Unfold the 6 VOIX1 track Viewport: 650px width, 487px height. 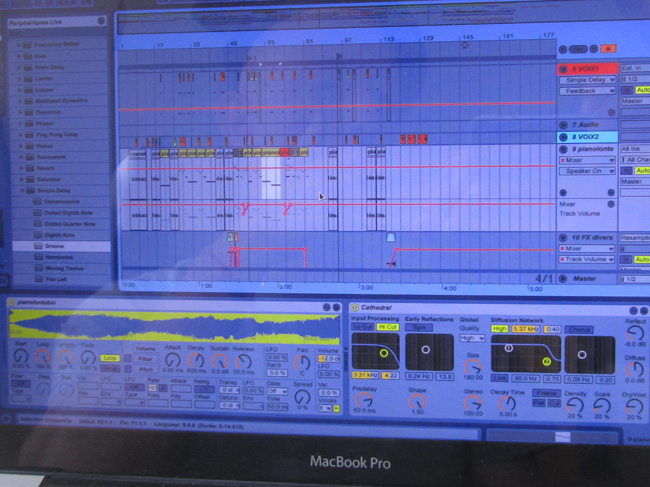(563, 69)
